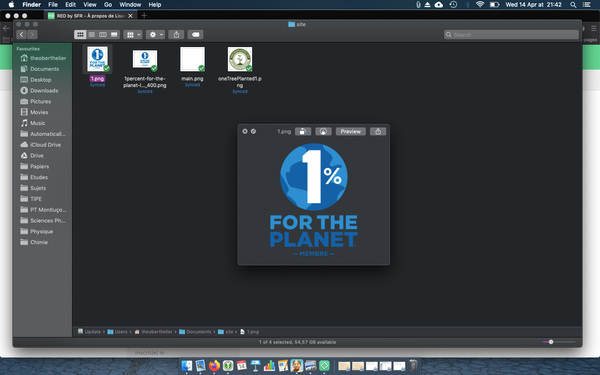Click the Finder toolbar Share button
The height and width of the screenshot is (375, 600).
click(176, 35)
